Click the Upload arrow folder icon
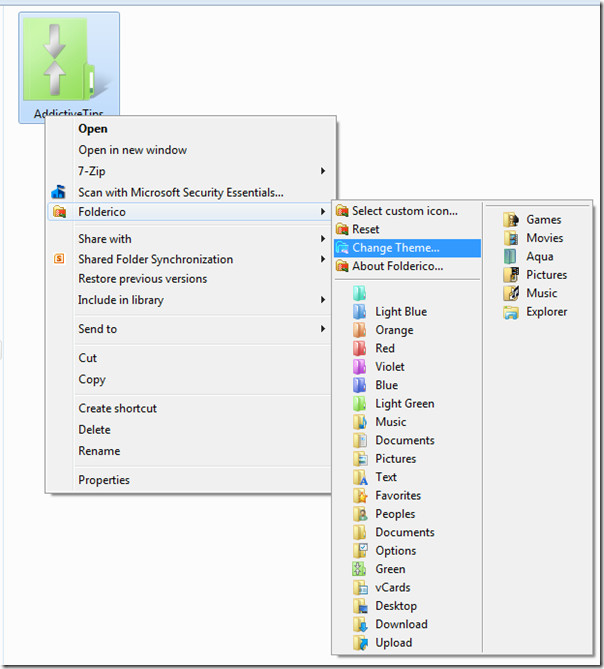 tap(360, 643)
